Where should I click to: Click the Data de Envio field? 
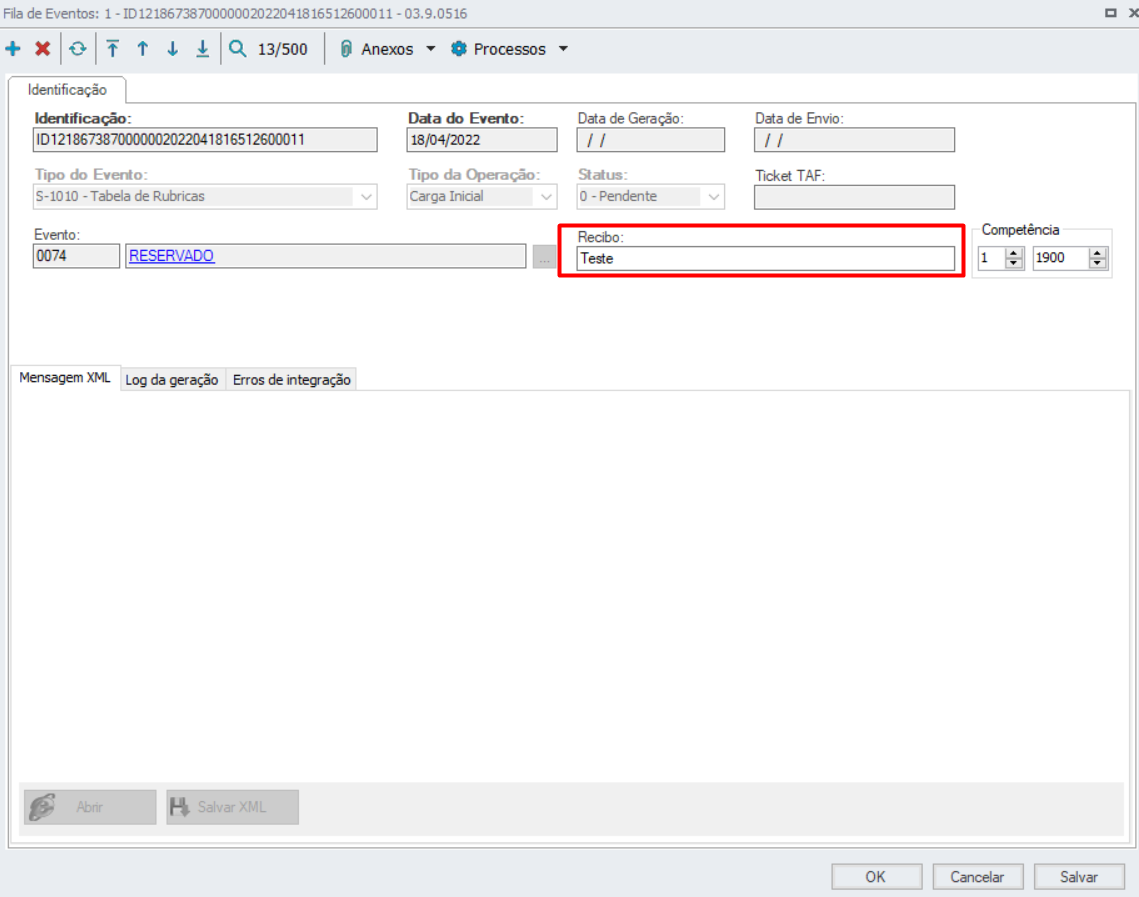854,139
